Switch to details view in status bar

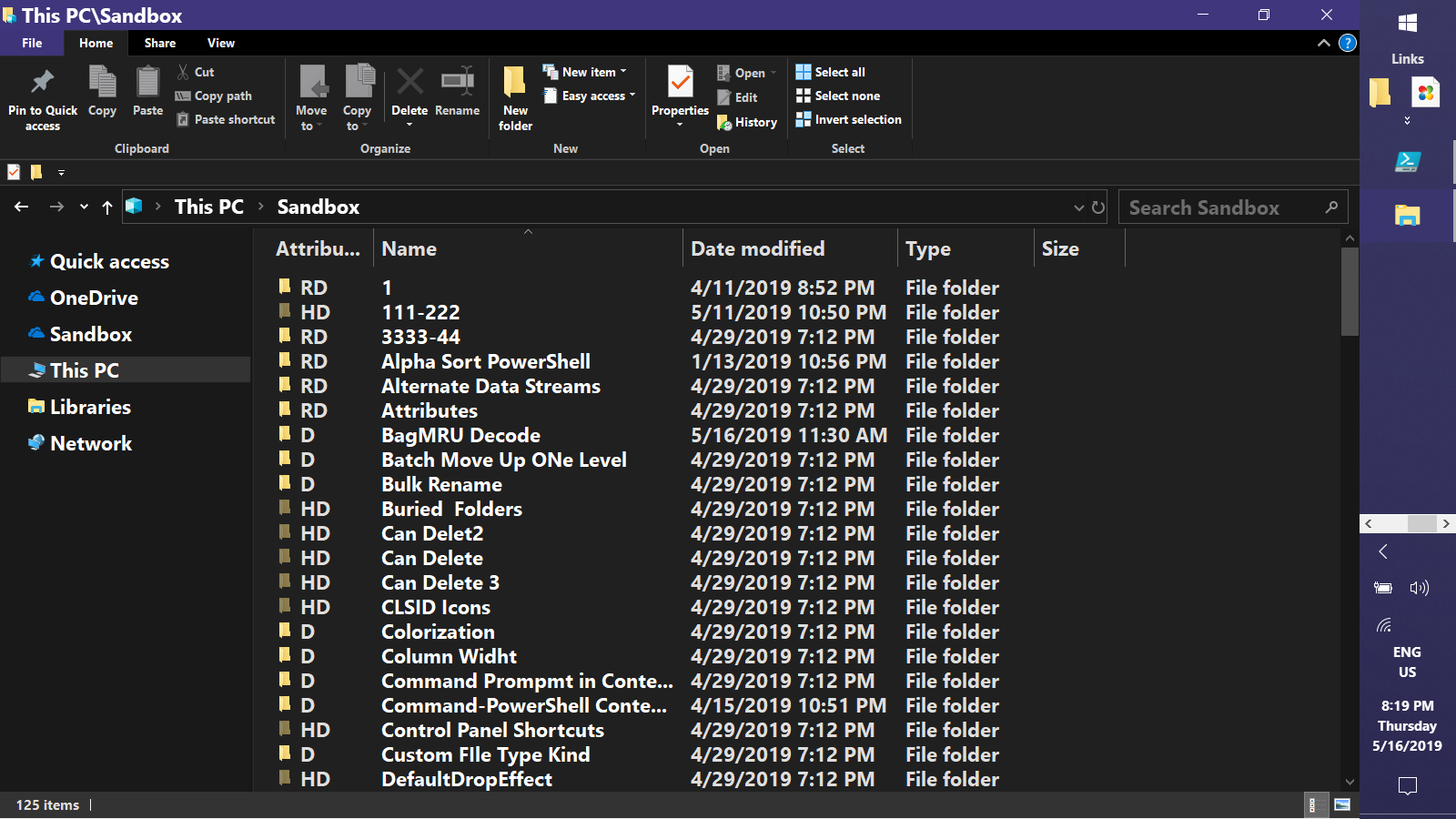tap(1312, 804)
